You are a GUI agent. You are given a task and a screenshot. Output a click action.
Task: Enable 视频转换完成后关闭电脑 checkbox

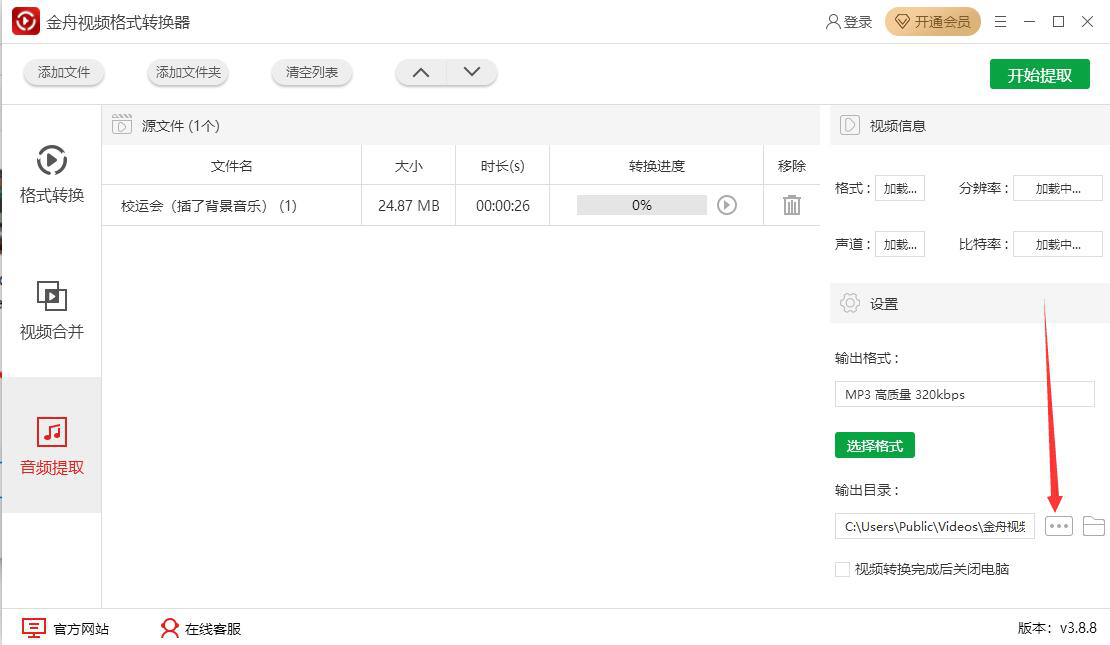[842, 569]
